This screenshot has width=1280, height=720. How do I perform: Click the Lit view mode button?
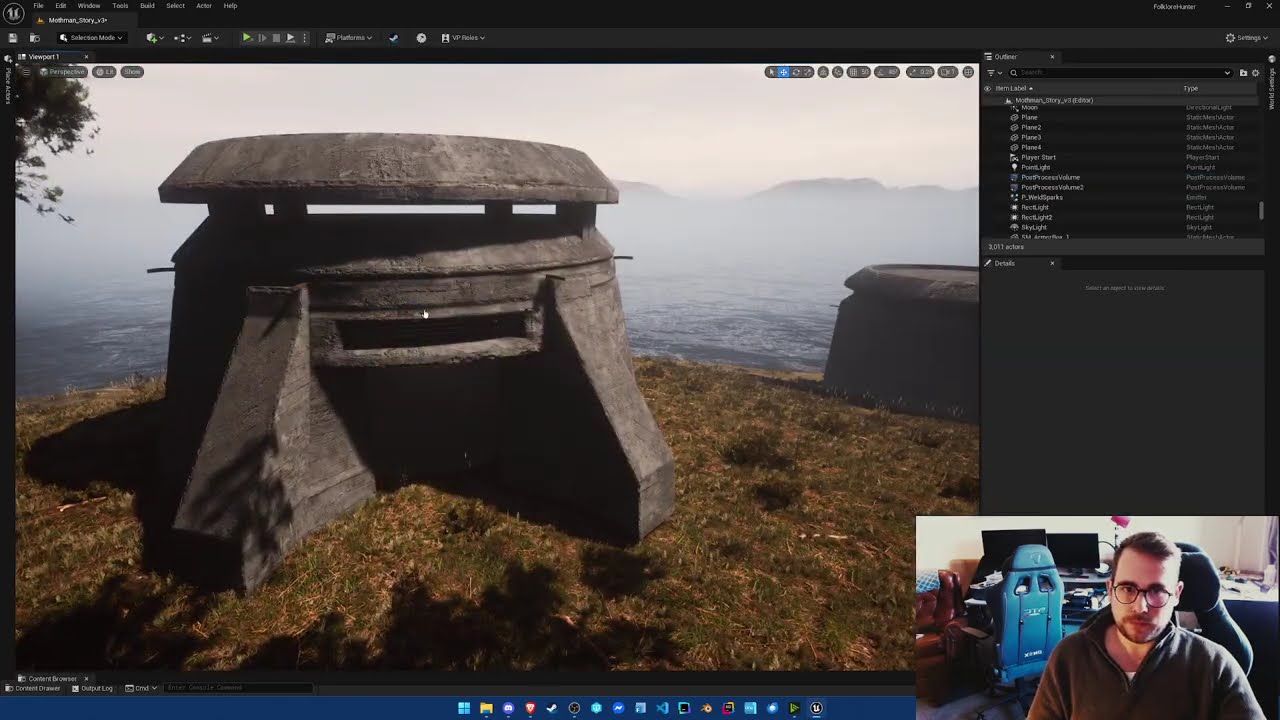click(105, 72)
